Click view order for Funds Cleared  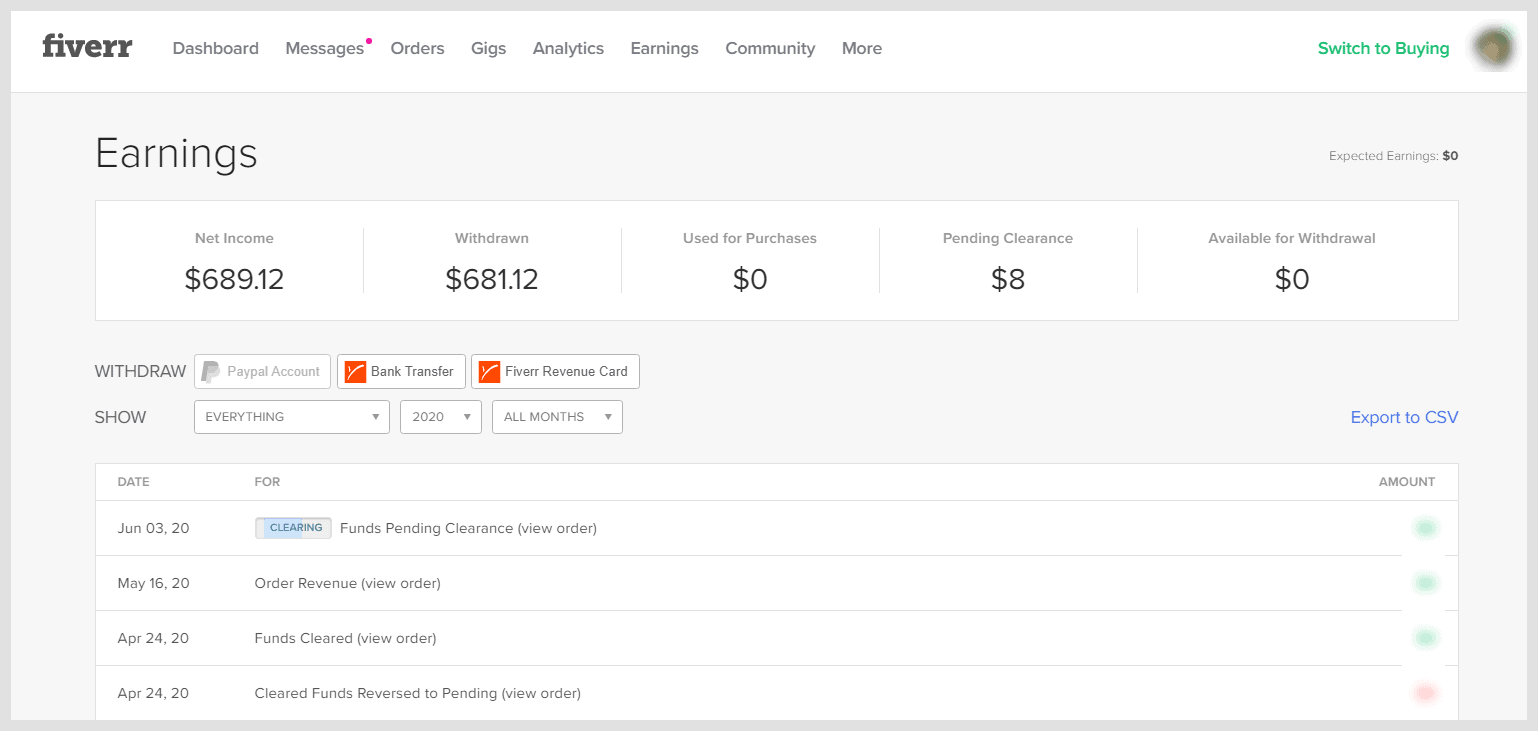coord(396,638)
